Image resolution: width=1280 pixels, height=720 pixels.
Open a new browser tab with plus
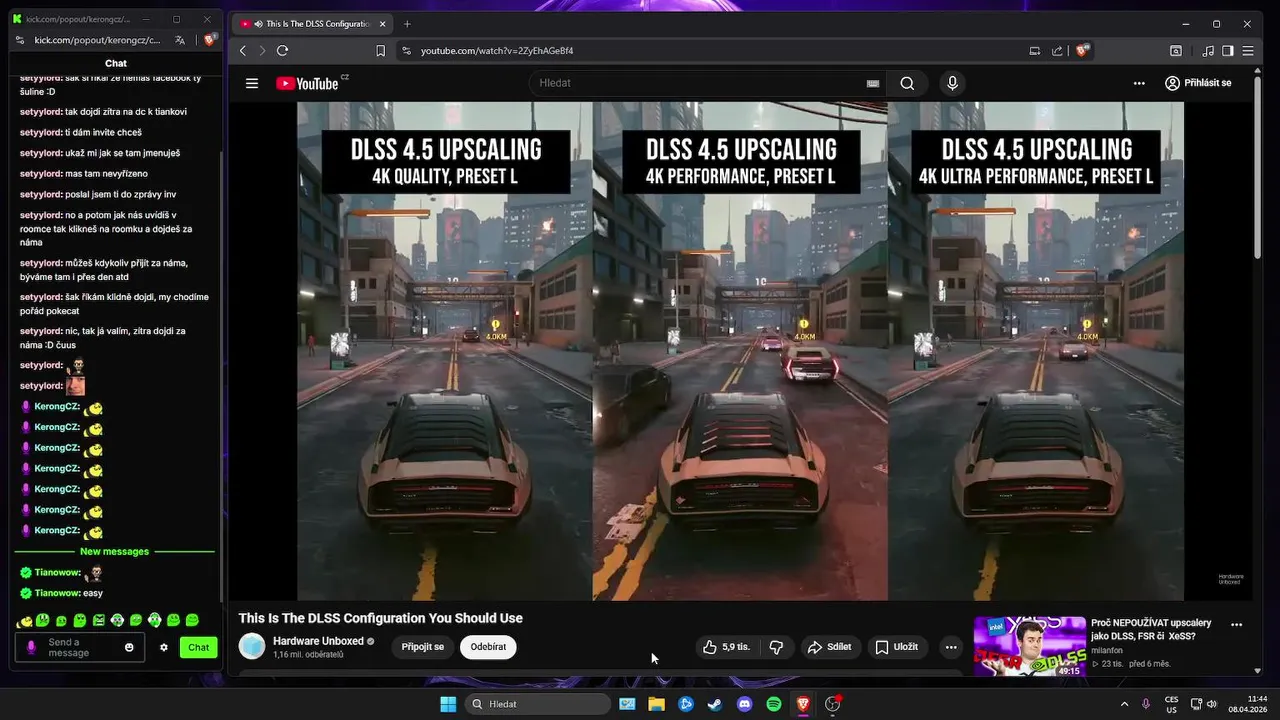point(407,23)
